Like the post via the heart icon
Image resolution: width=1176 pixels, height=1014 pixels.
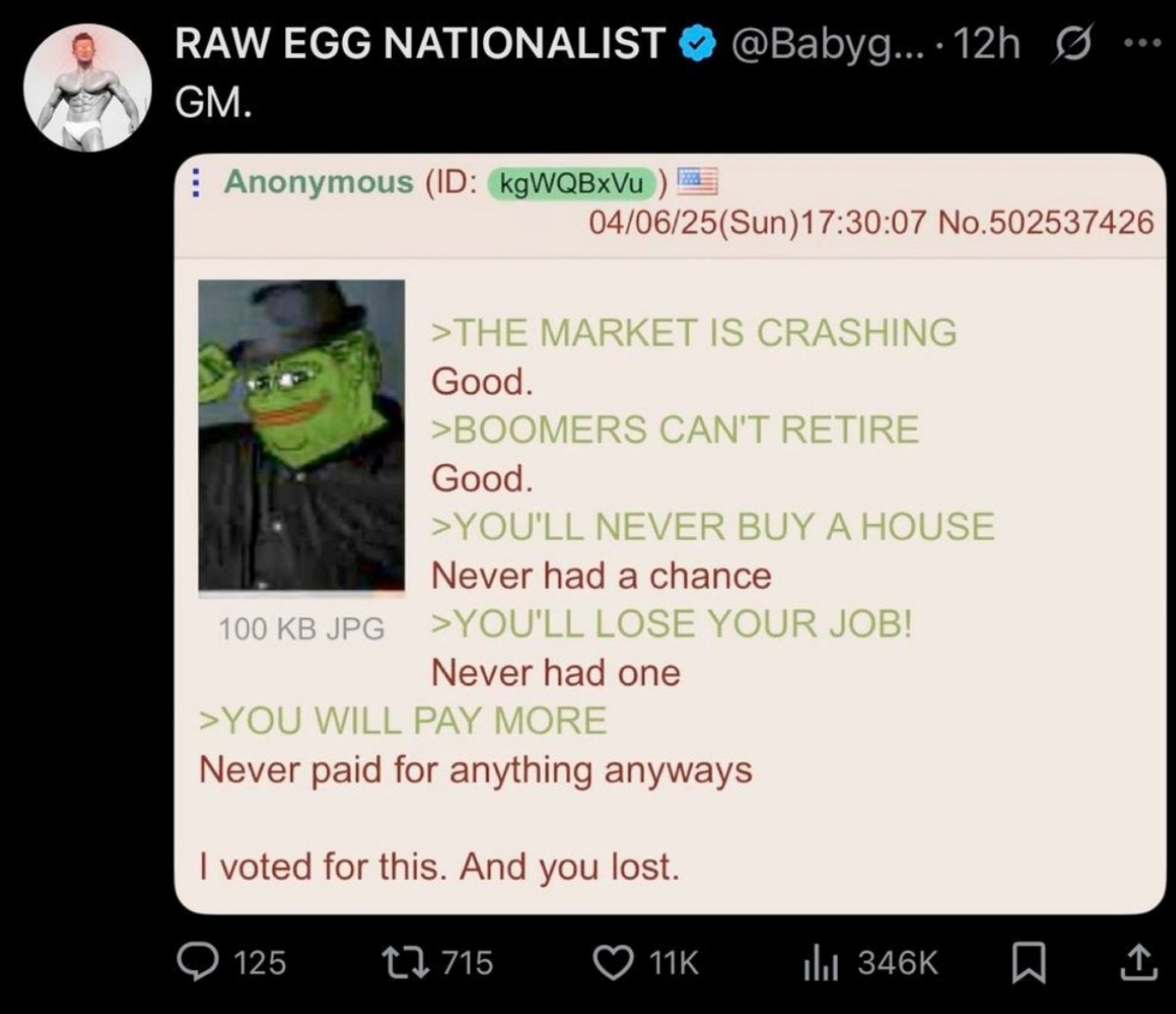click(617, 961)
